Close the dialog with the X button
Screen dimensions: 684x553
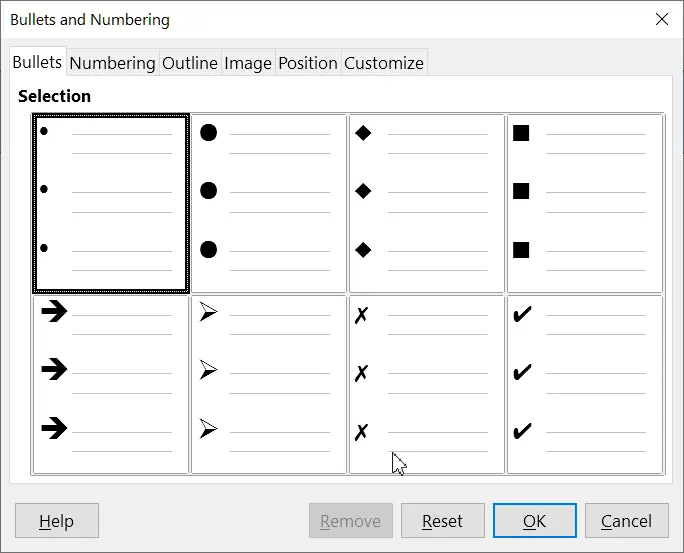(660, 19)
